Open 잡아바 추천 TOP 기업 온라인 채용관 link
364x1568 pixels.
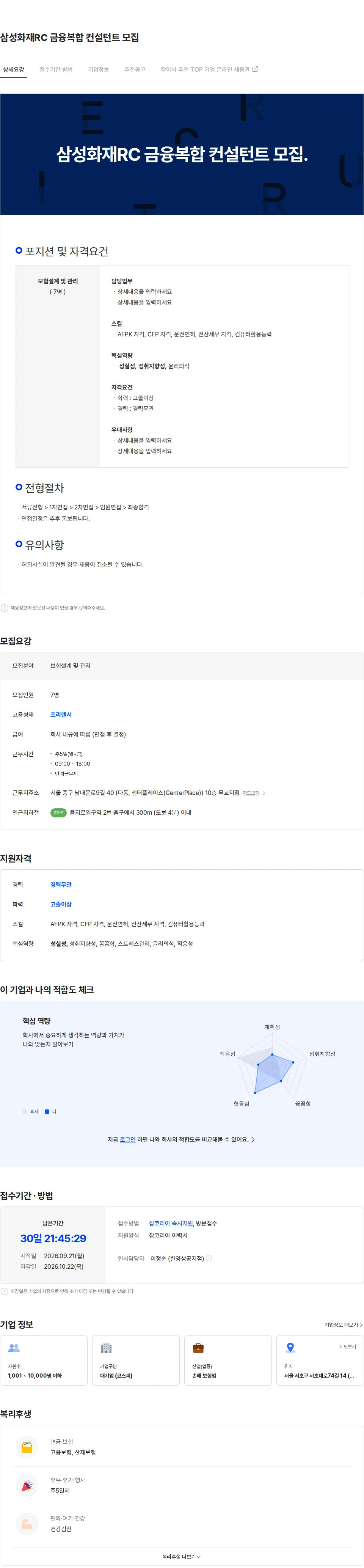209,69
